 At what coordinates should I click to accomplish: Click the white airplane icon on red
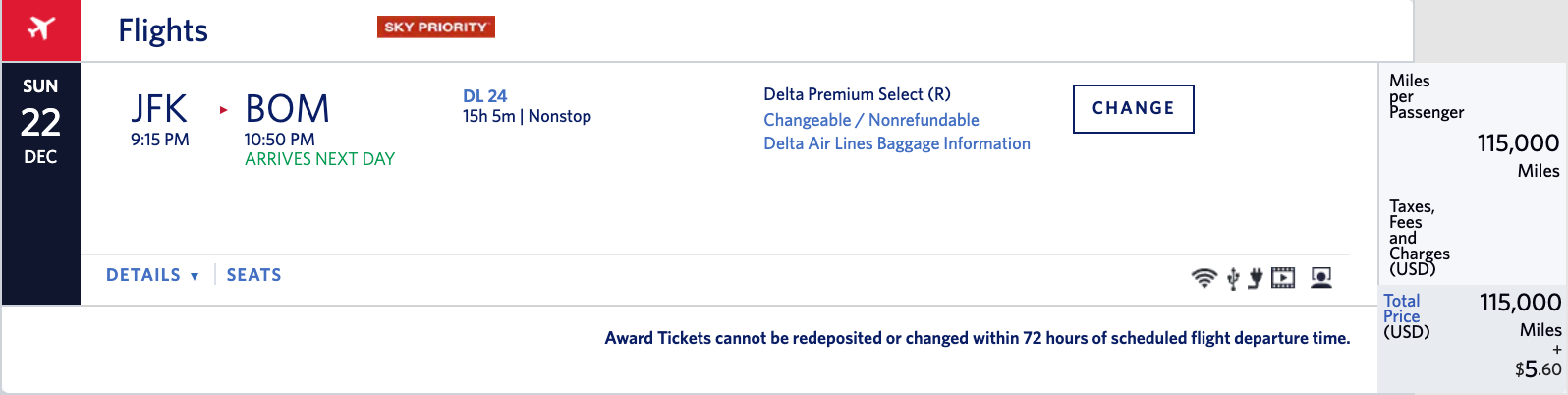point(40,28)
